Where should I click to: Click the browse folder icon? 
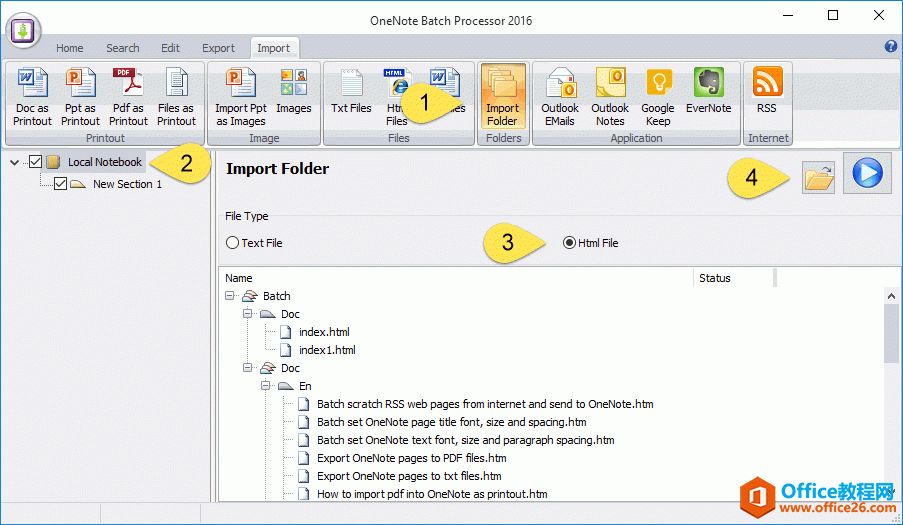818,177
